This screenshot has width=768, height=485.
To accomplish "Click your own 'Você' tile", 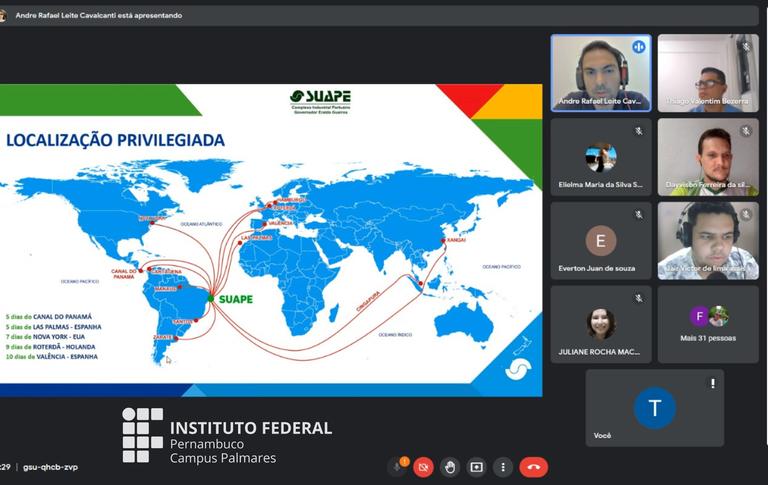I will pyautogui.click(x=654, y=408).
